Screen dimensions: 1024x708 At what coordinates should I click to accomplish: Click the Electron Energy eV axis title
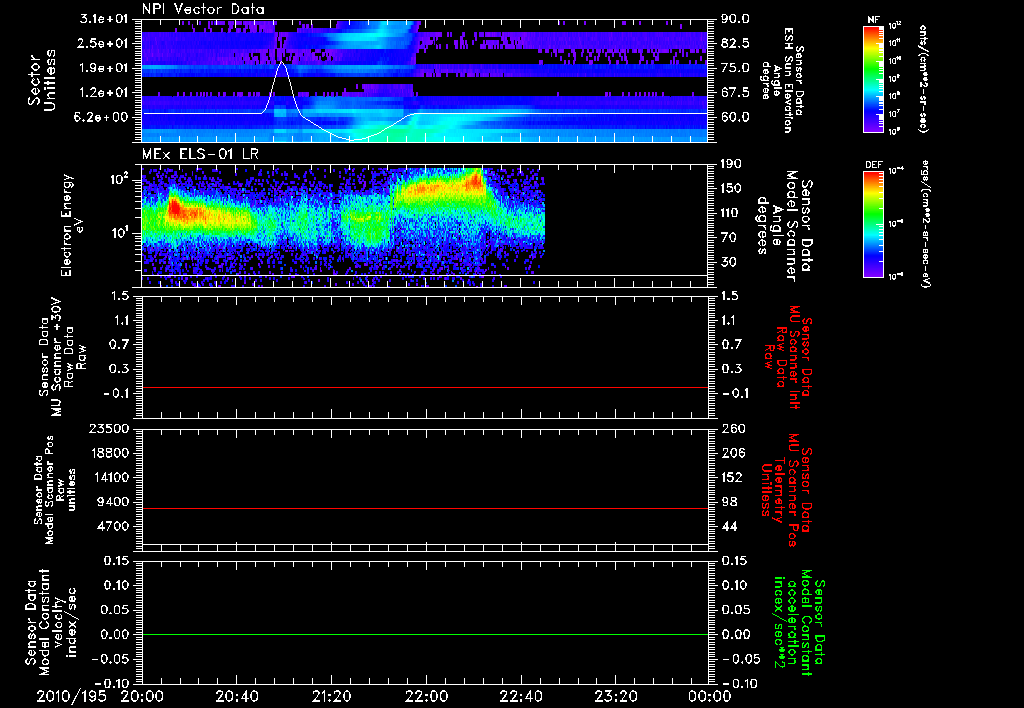point(73,225)
